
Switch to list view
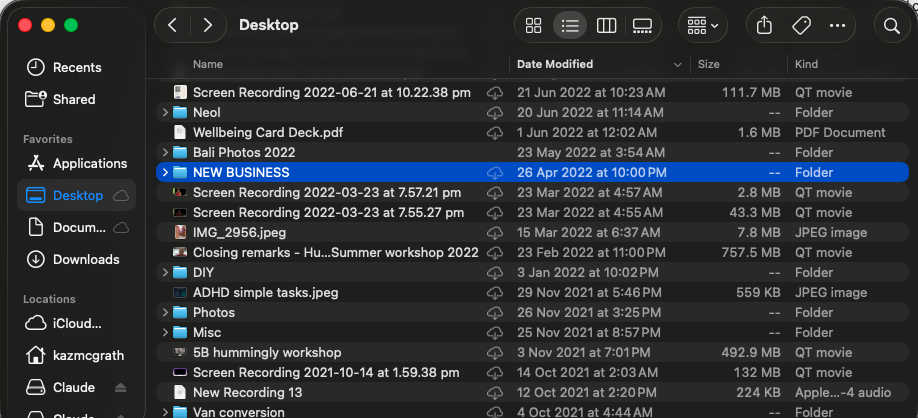point(570,25)
